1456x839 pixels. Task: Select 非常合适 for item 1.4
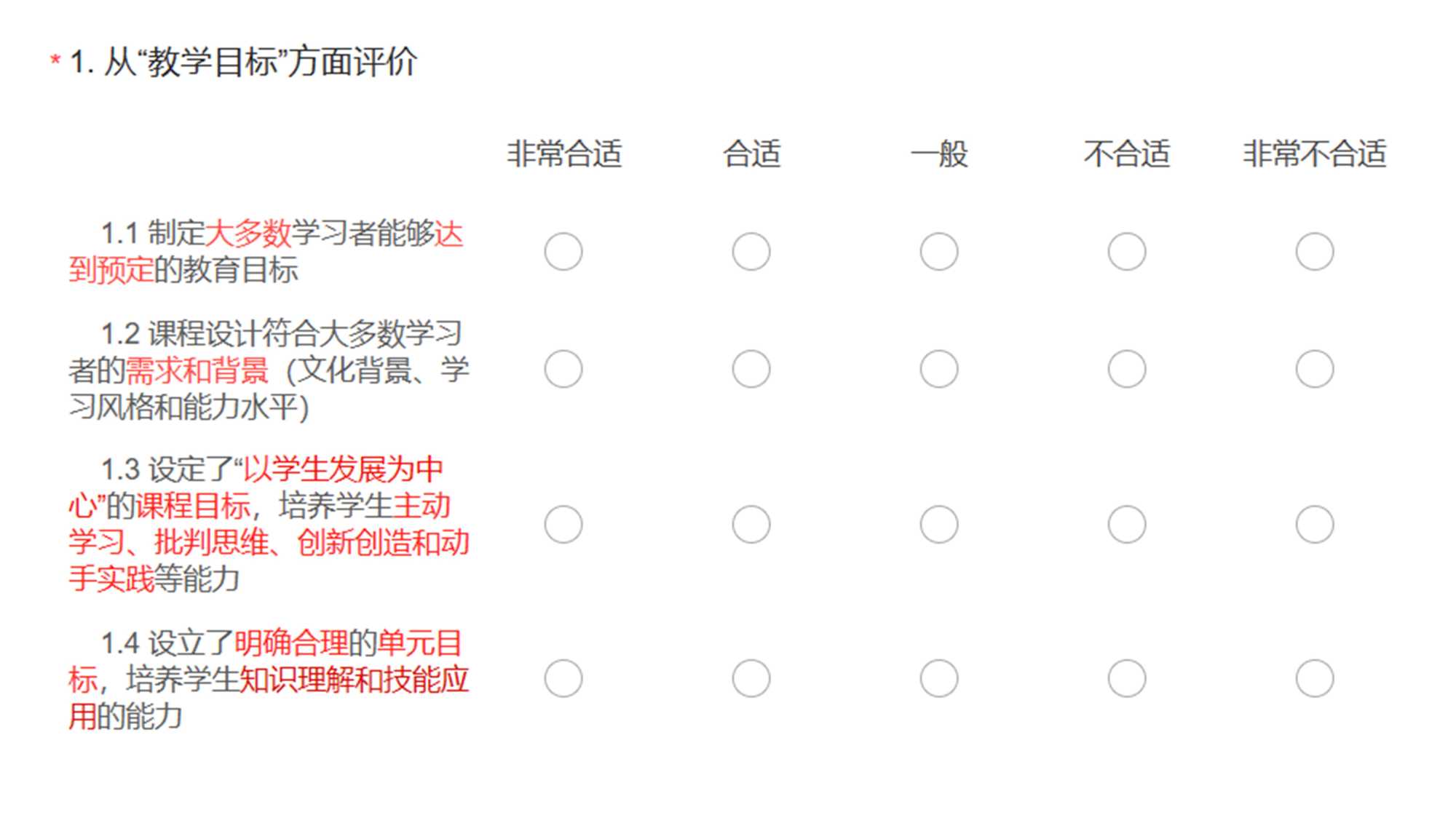[563, 678]
